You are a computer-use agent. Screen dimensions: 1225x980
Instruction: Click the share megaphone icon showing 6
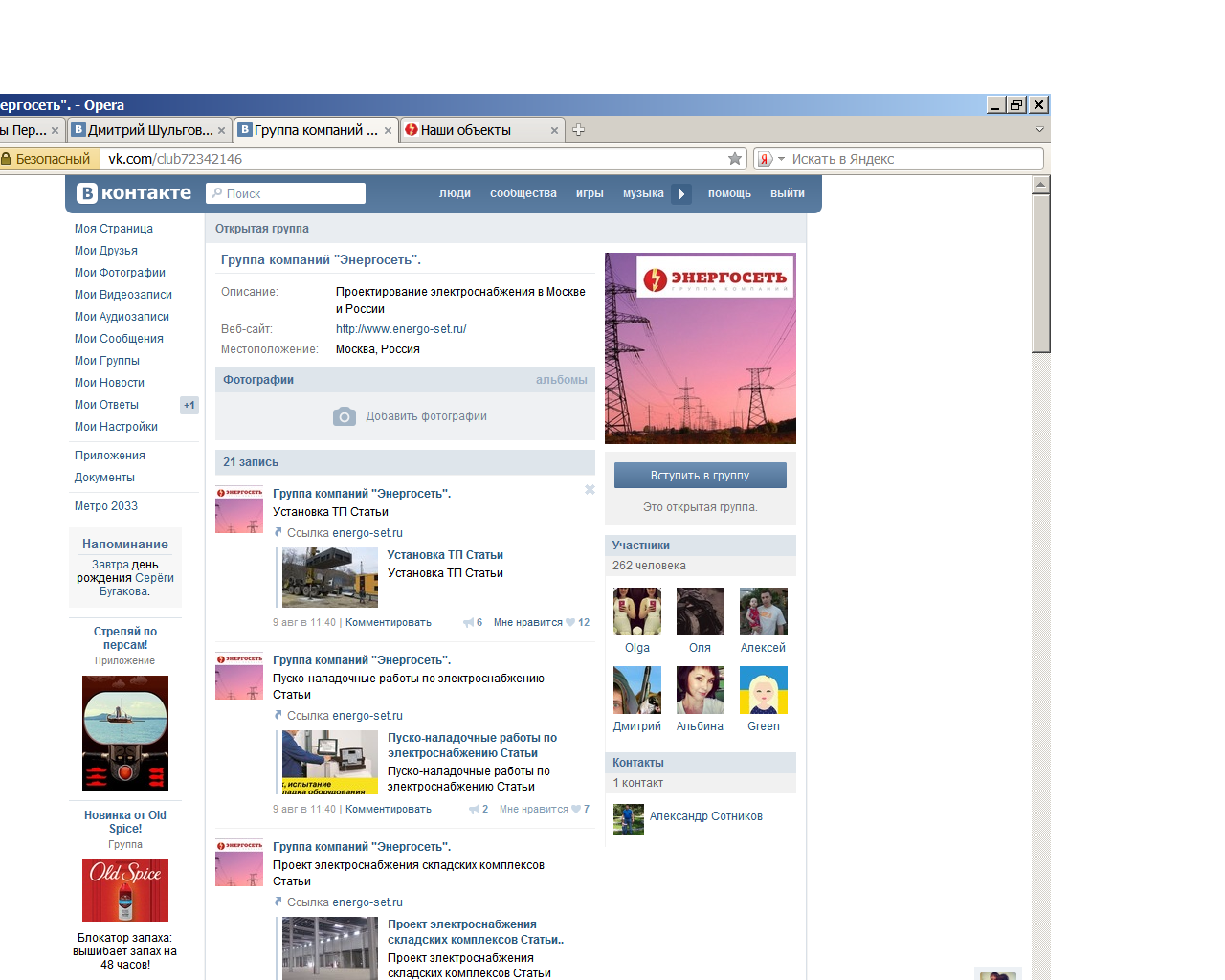pos(473,623)
